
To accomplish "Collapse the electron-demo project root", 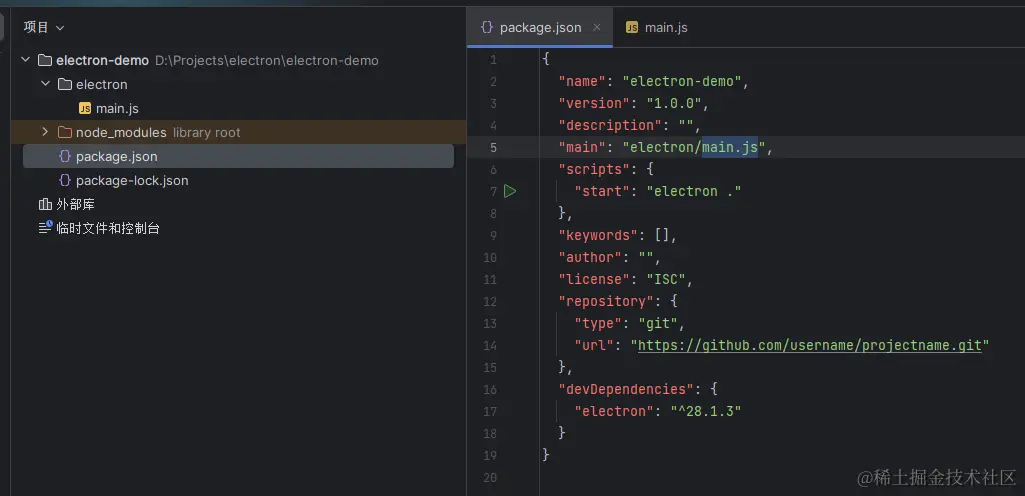I will [26, 60].
